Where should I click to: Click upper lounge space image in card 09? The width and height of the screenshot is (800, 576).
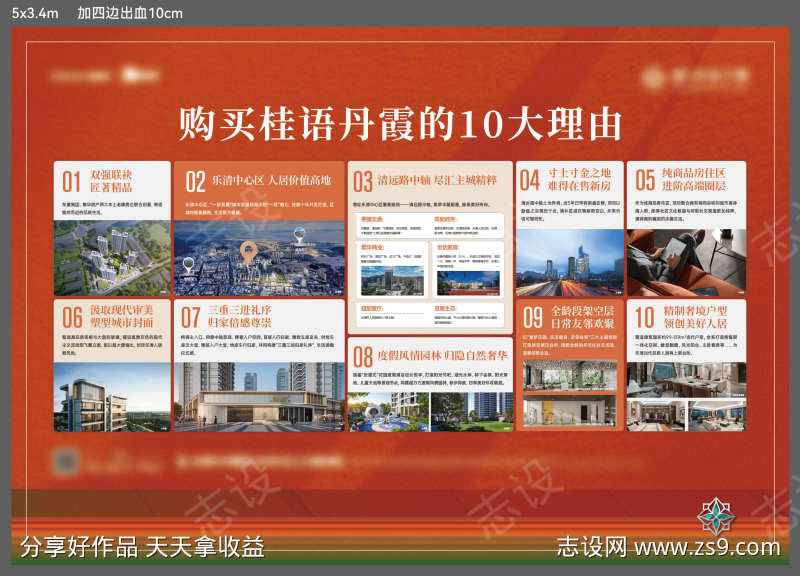pos(570,375)
